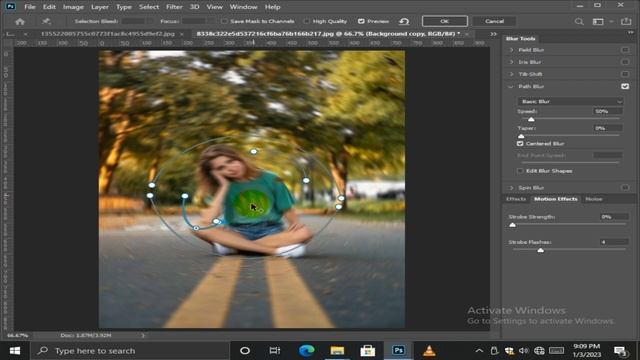The width and height of the screenshot is (640, 360).
Task: Click the double-arrow tab overflow icon
Action: 493,34
